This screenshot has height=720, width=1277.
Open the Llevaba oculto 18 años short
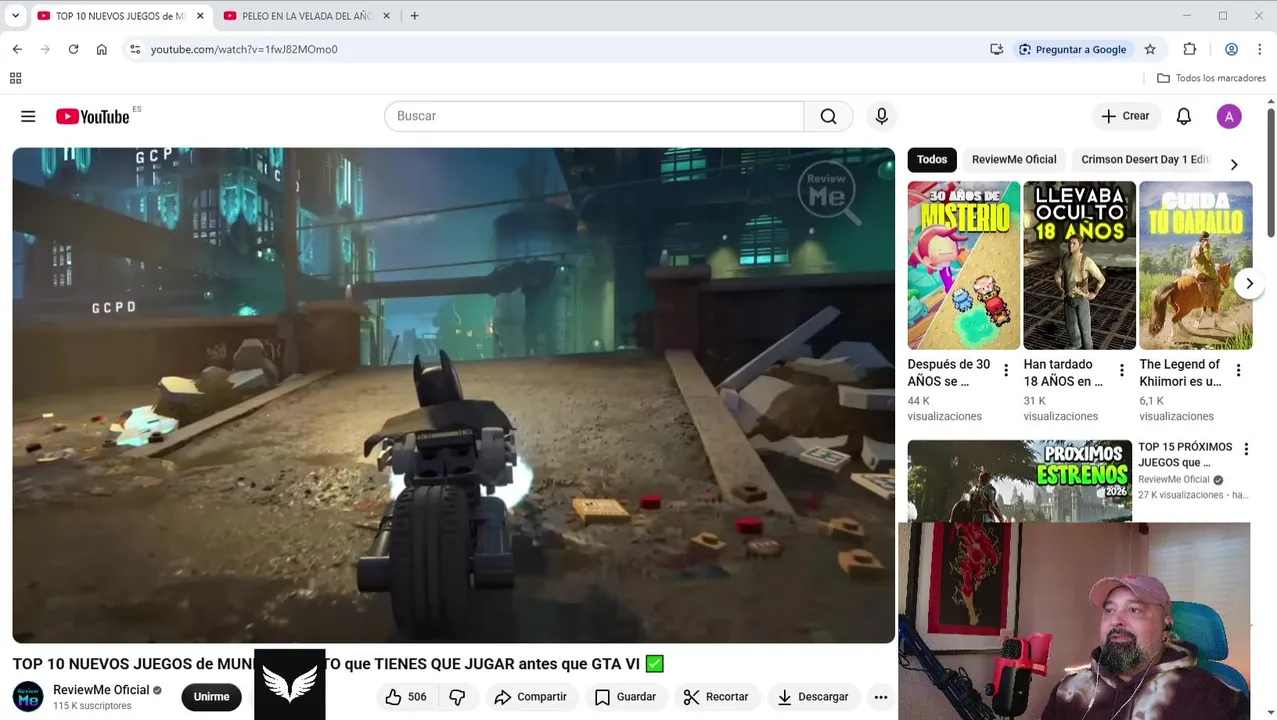(1079, 265)
